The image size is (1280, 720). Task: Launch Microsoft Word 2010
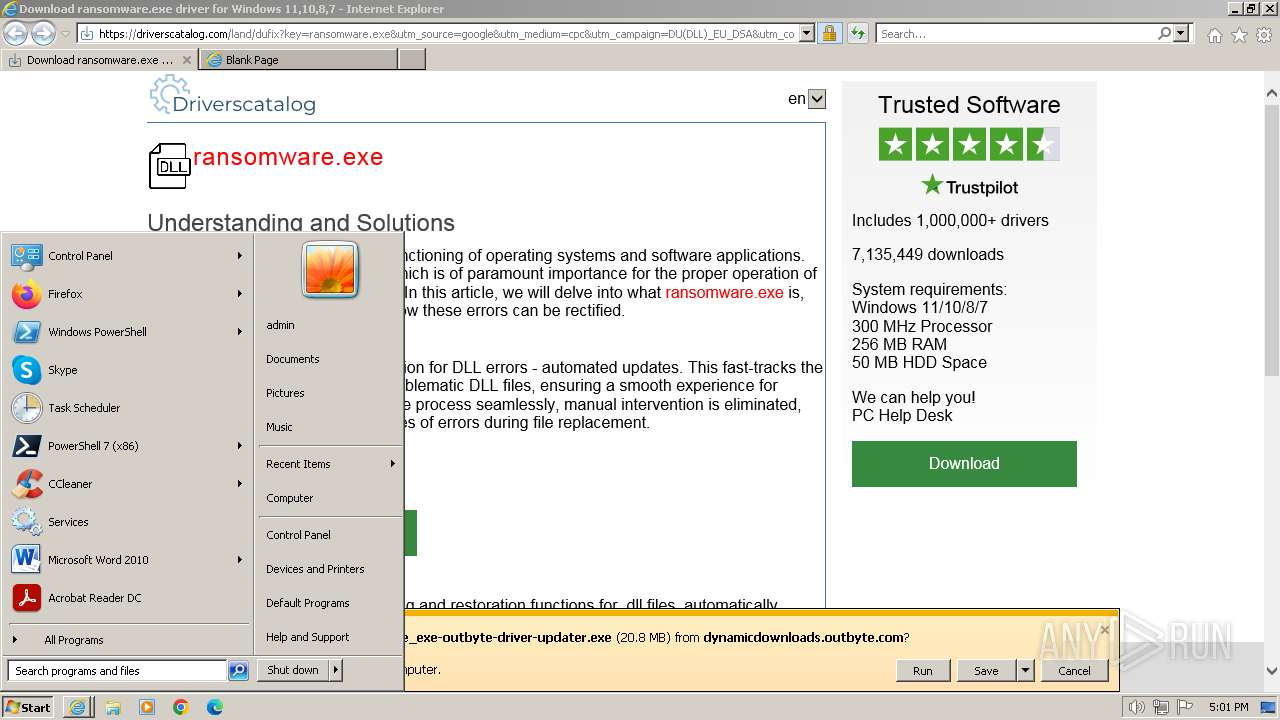pos(27,560)
